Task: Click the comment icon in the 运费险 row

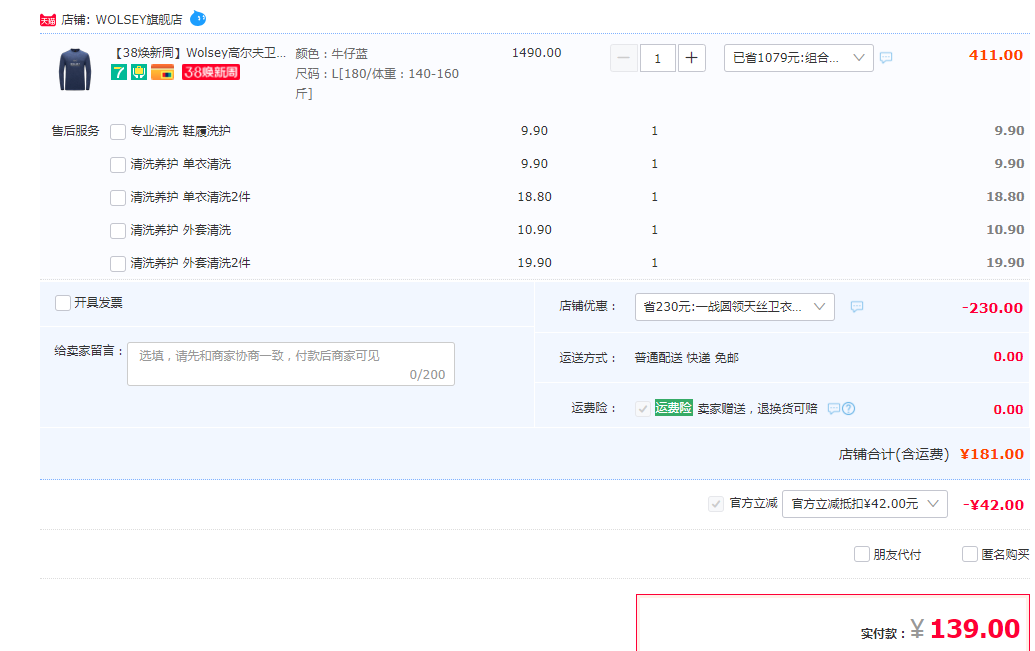Action: click(x=834, y=409)
